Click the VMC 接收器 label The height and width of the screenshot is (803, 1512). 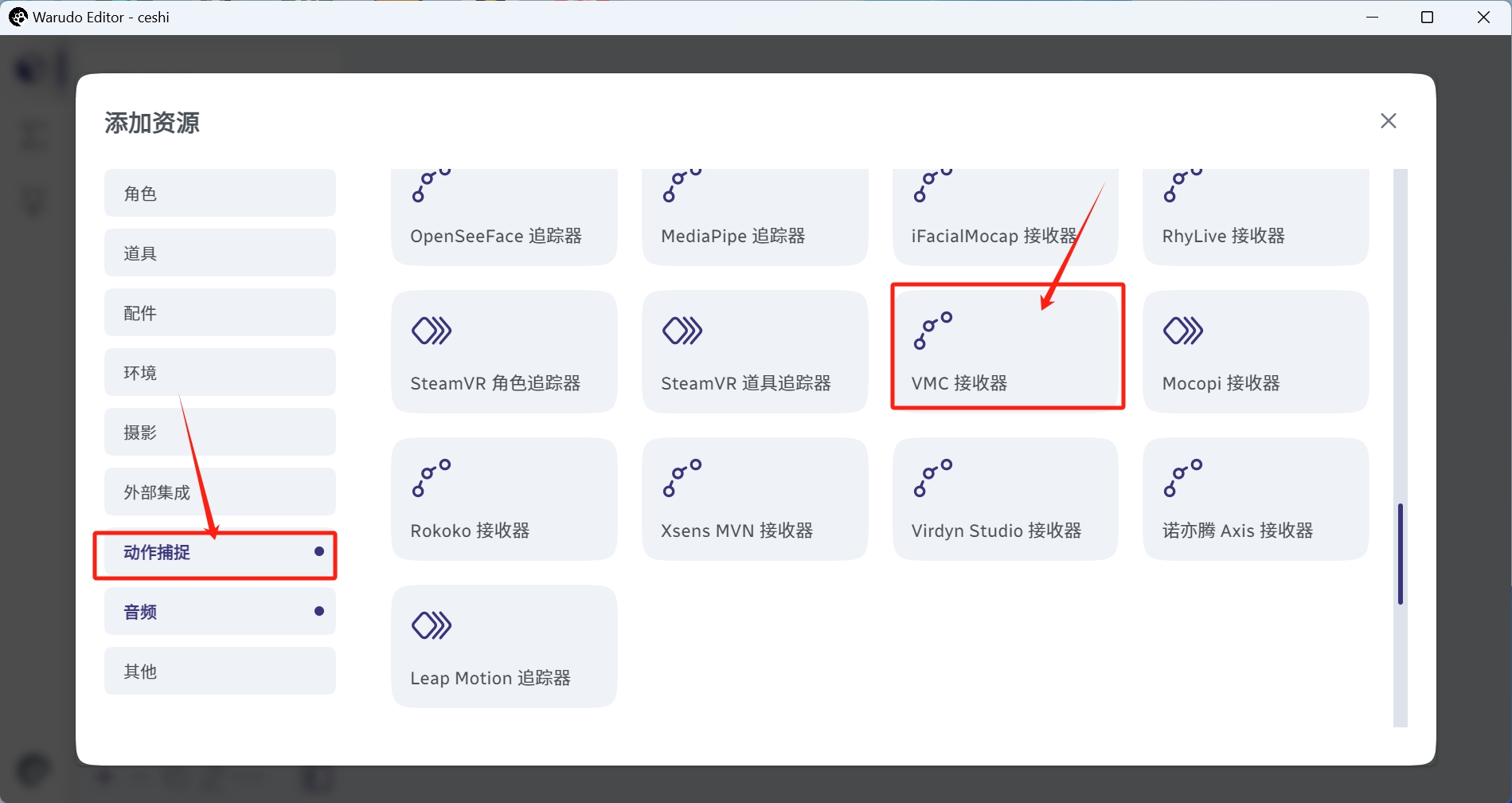(x=959, y=383)
